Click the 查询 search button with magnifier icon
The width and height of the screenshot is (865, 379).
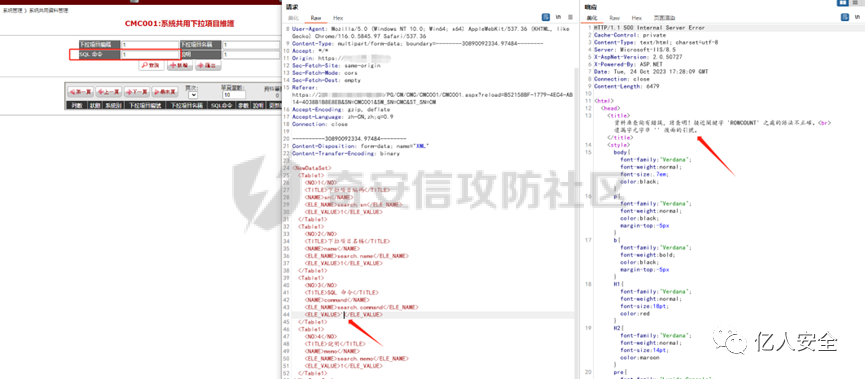[151, 65]
